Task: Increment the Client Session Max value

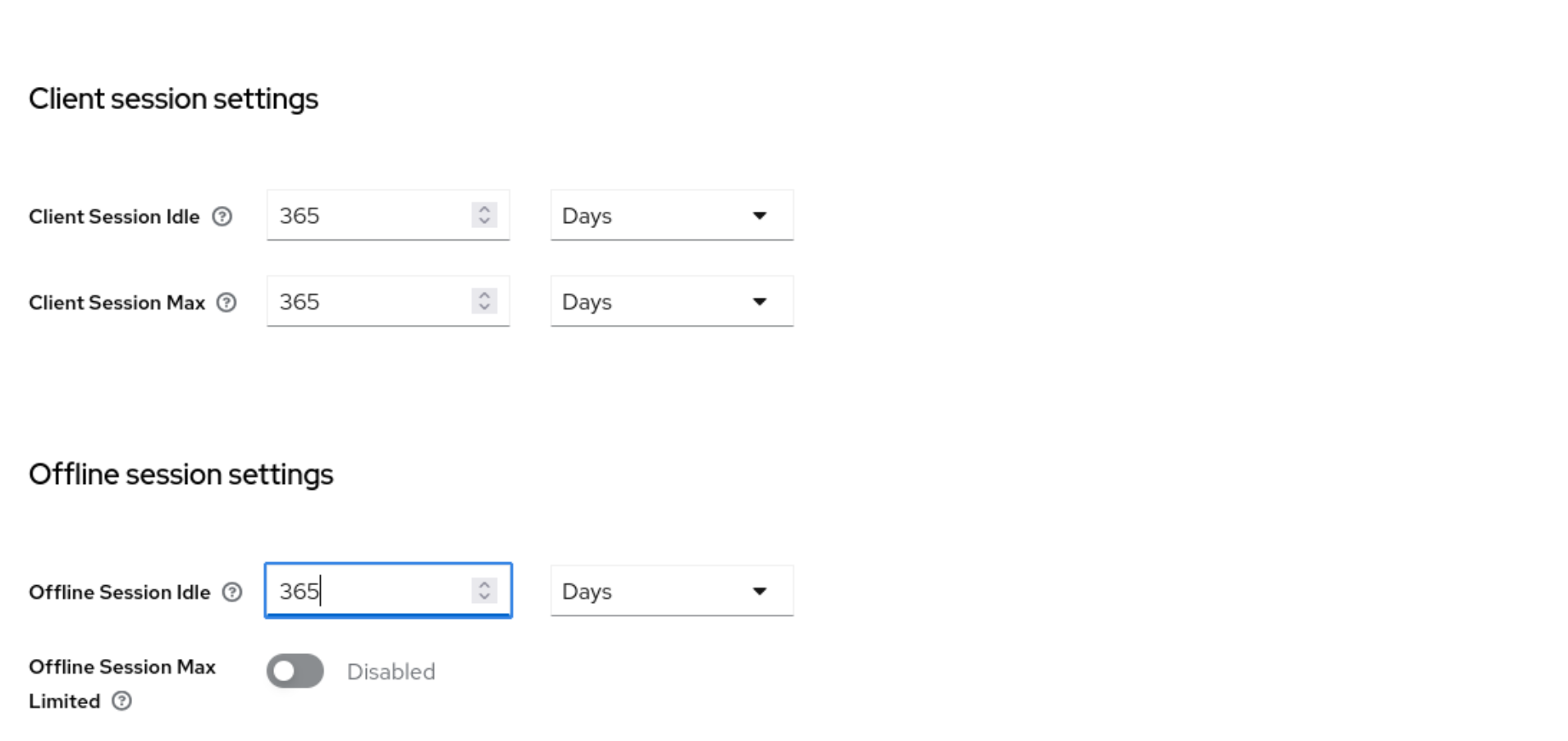Action: coord(484,295)
